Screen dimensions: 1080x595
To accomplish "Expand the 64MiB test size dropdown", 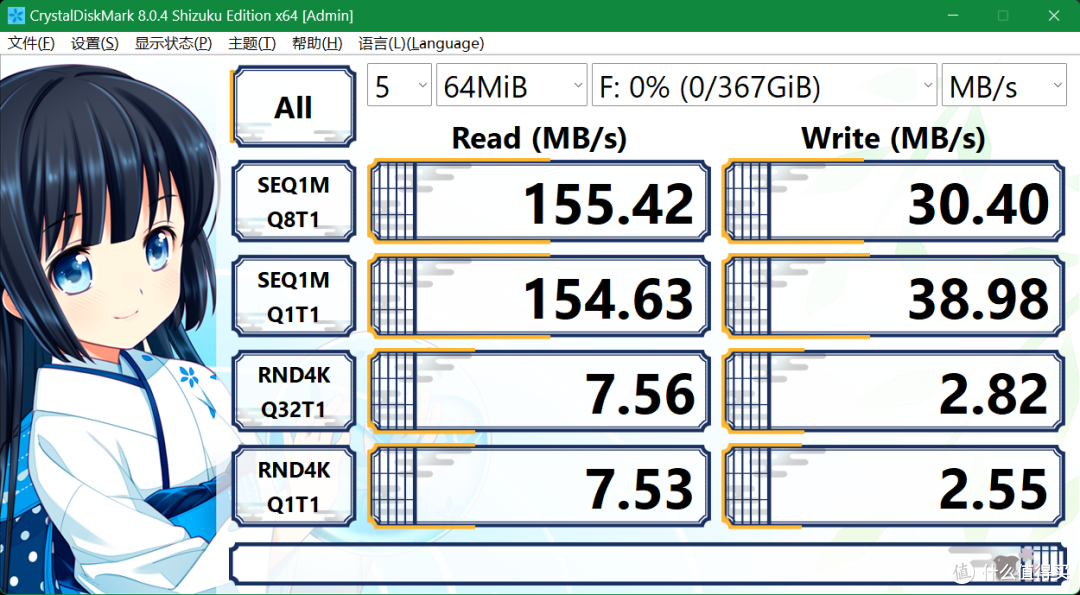I will [512, 85].
